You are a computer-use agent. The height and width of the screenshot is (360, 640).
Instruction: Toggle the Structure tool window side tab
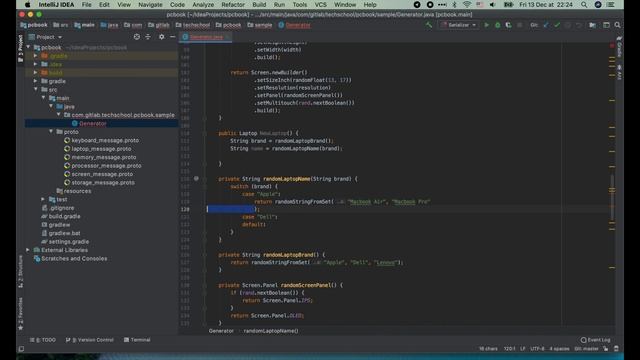click(20, 271)
